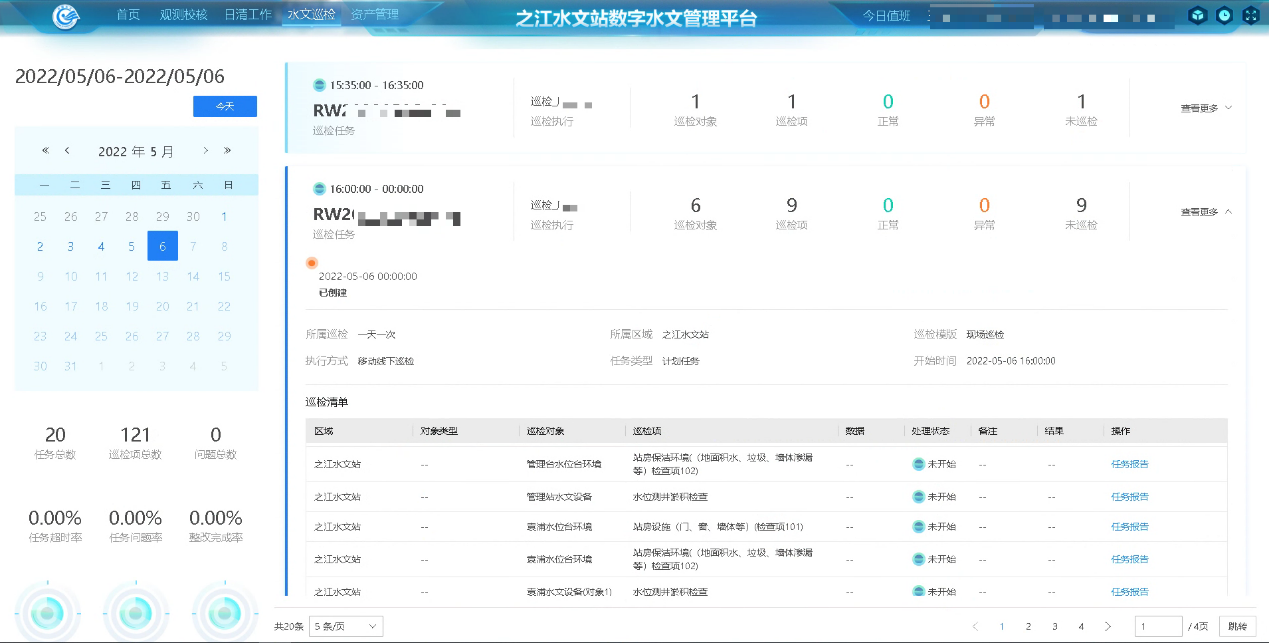Screen dimensions: 1269x643
Task: Click next page arrow in pagination
Action: (1107, 626)
